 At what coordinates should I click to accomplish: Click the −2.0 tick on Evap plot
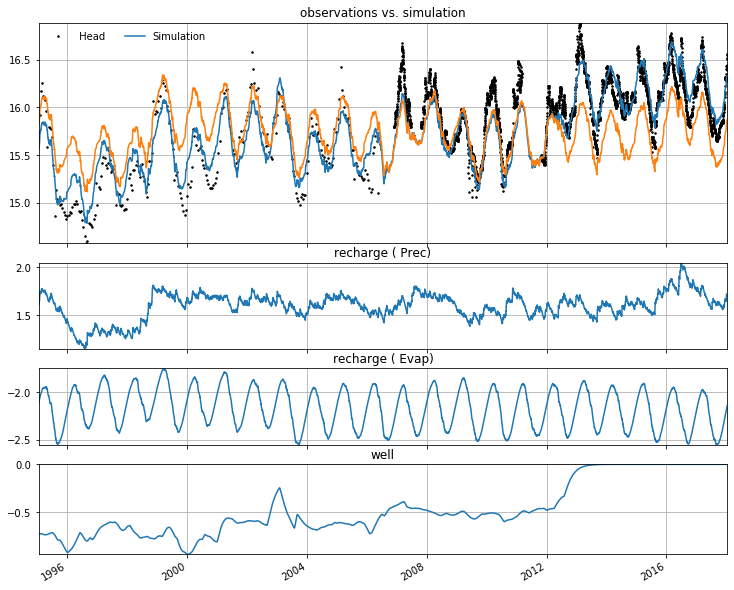pos(19,393)
